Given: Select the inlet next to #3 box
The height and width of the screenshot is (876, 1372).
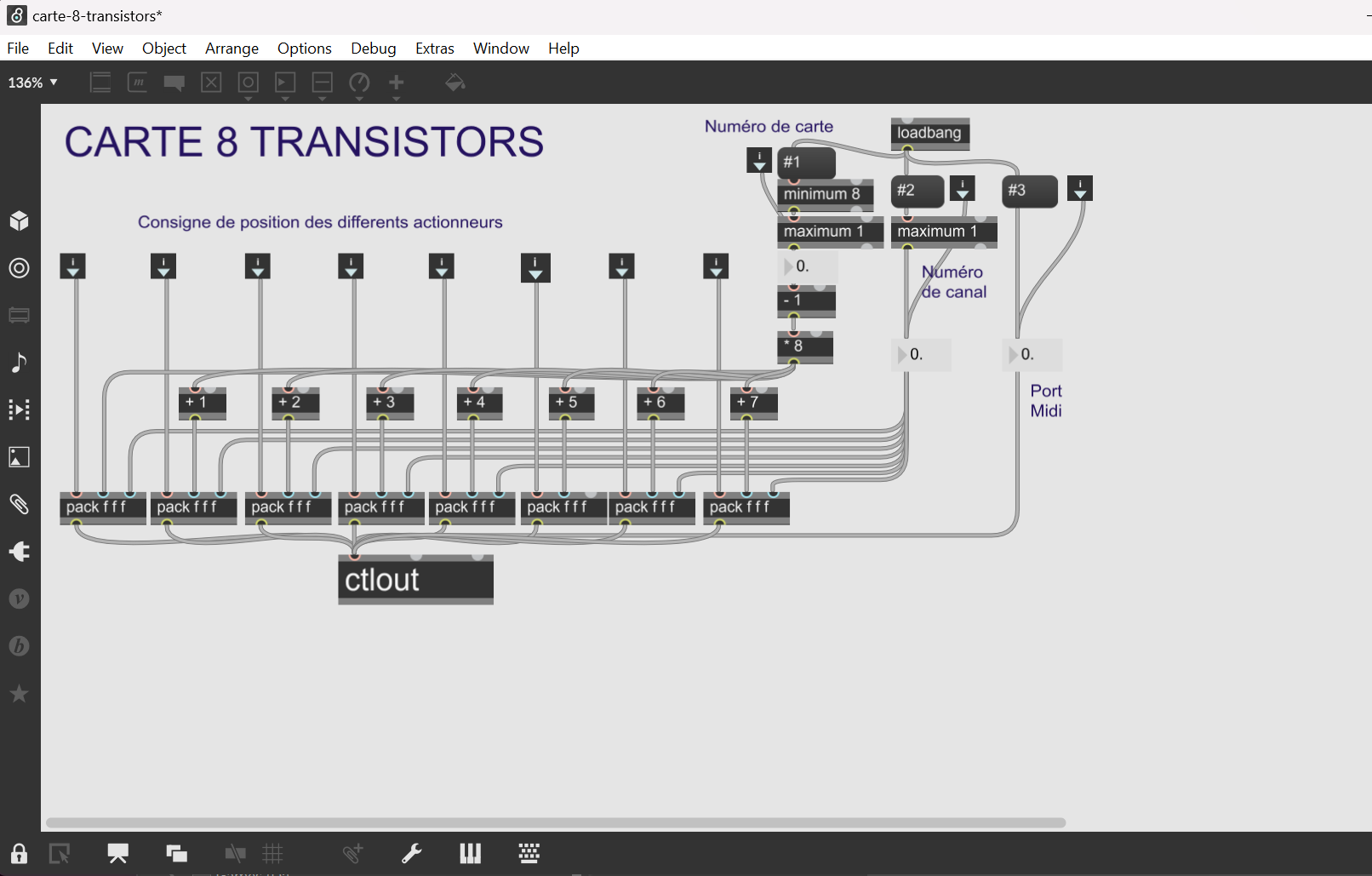Looking at the screenshot, I should click(x=1080, y=188).
